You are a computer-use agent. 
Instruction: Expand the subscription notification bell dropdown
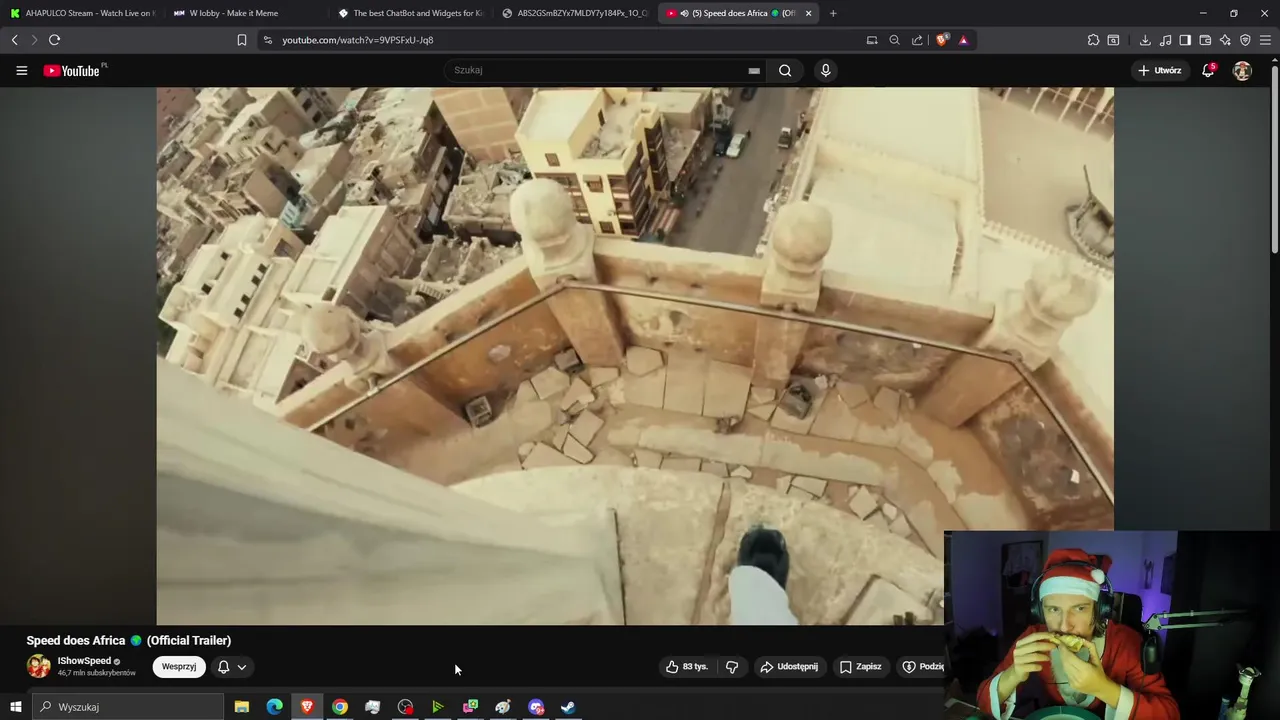pyautogui.click(x=232, y=667)
